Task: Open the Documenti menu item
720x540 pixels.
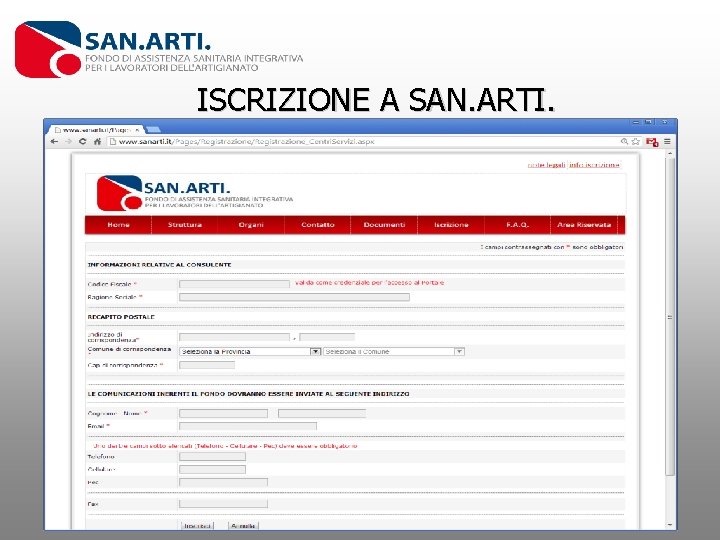Action: coord(384,225)
